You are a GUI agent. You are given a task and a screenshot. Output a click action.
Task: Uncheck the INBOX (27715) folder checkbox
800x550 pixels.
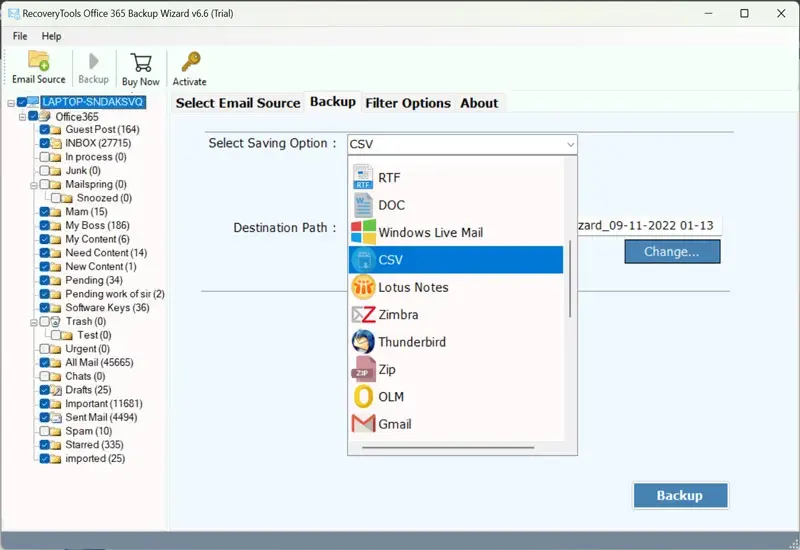click(x=44, y=144)
